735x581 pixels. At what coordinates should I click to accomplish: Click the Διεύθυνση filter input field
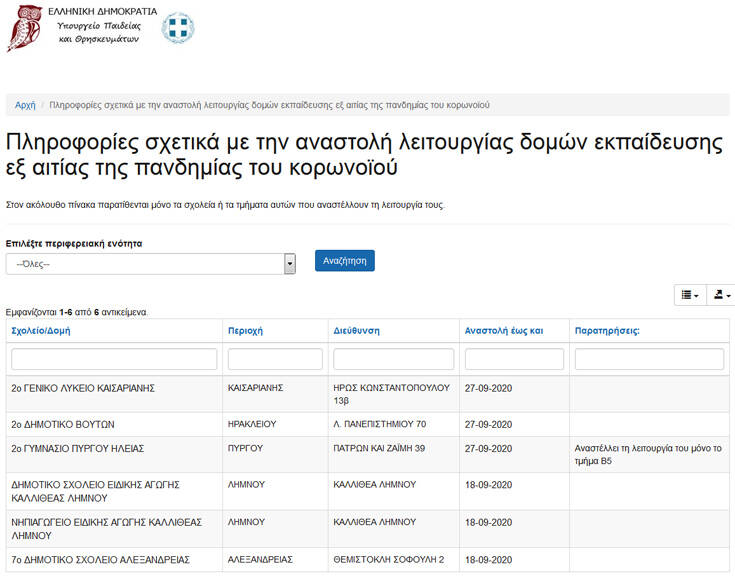tap(393, 359)
